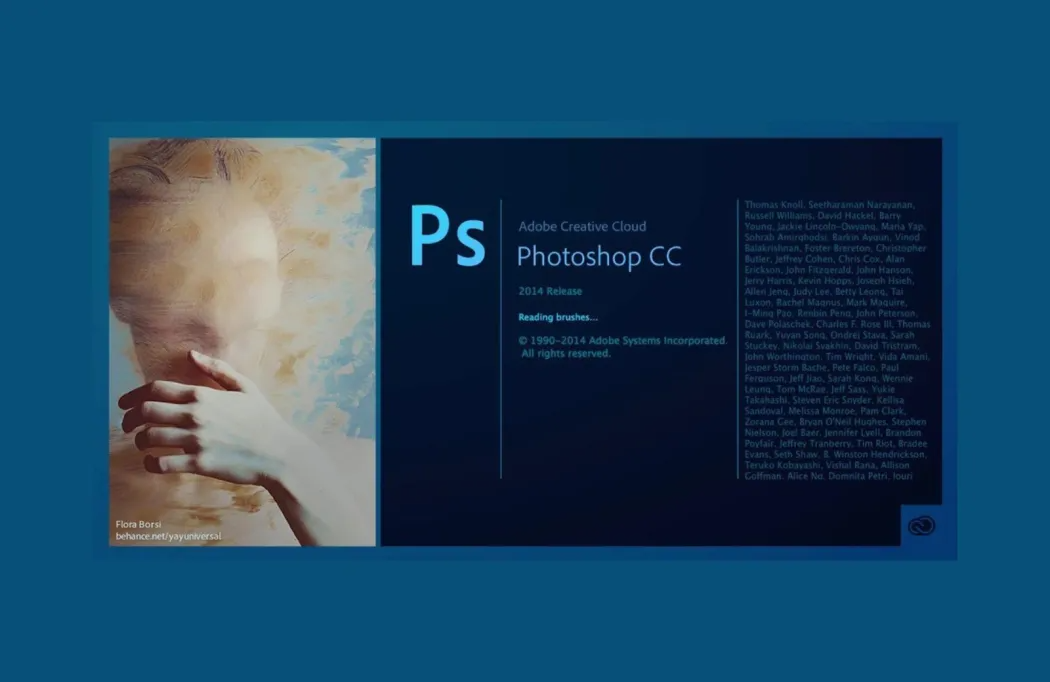The height and width of the screenshot is (682, 1050).
Task: Click "Vida Amani" in the credits
Action: tap(903, 356)
